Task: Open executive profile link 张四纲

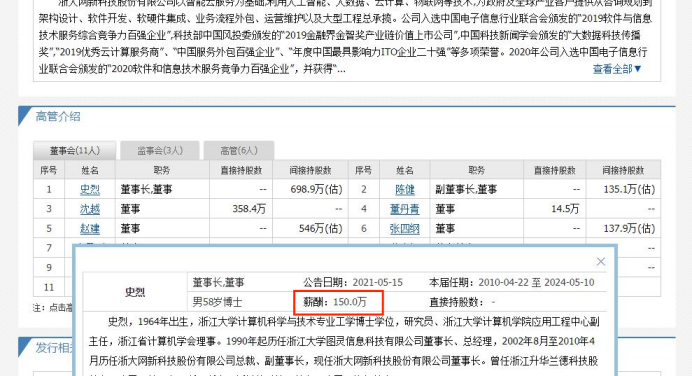Action: tap(405, 229)
